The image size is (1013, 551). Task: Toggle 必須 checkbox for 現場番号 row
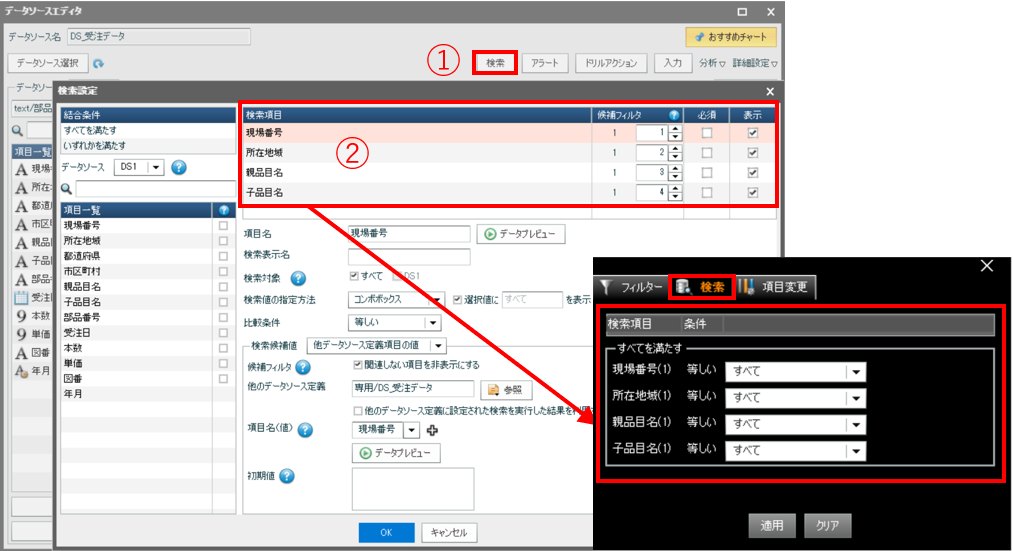pos(707,133)
